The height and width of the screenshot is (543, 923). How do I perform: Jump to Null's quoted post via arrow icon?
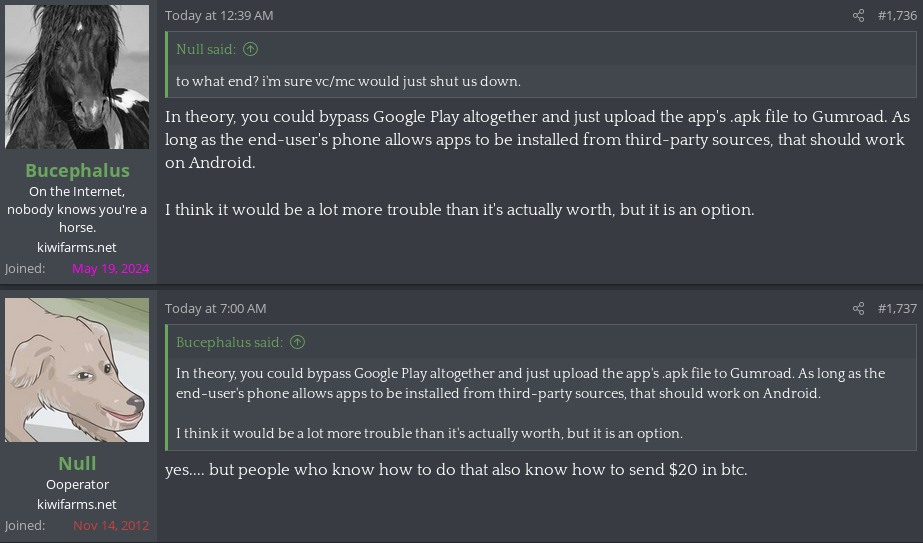[x=251, y=49]
